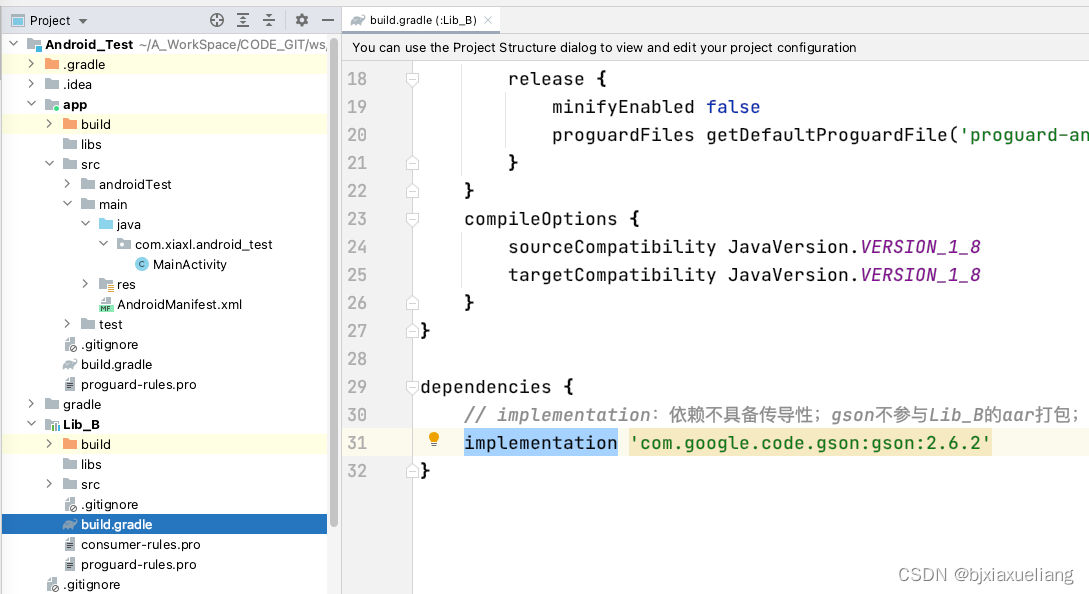Click the locate/select opened file target icon
Screen dimensions: 1089x594
pos(217,20)
